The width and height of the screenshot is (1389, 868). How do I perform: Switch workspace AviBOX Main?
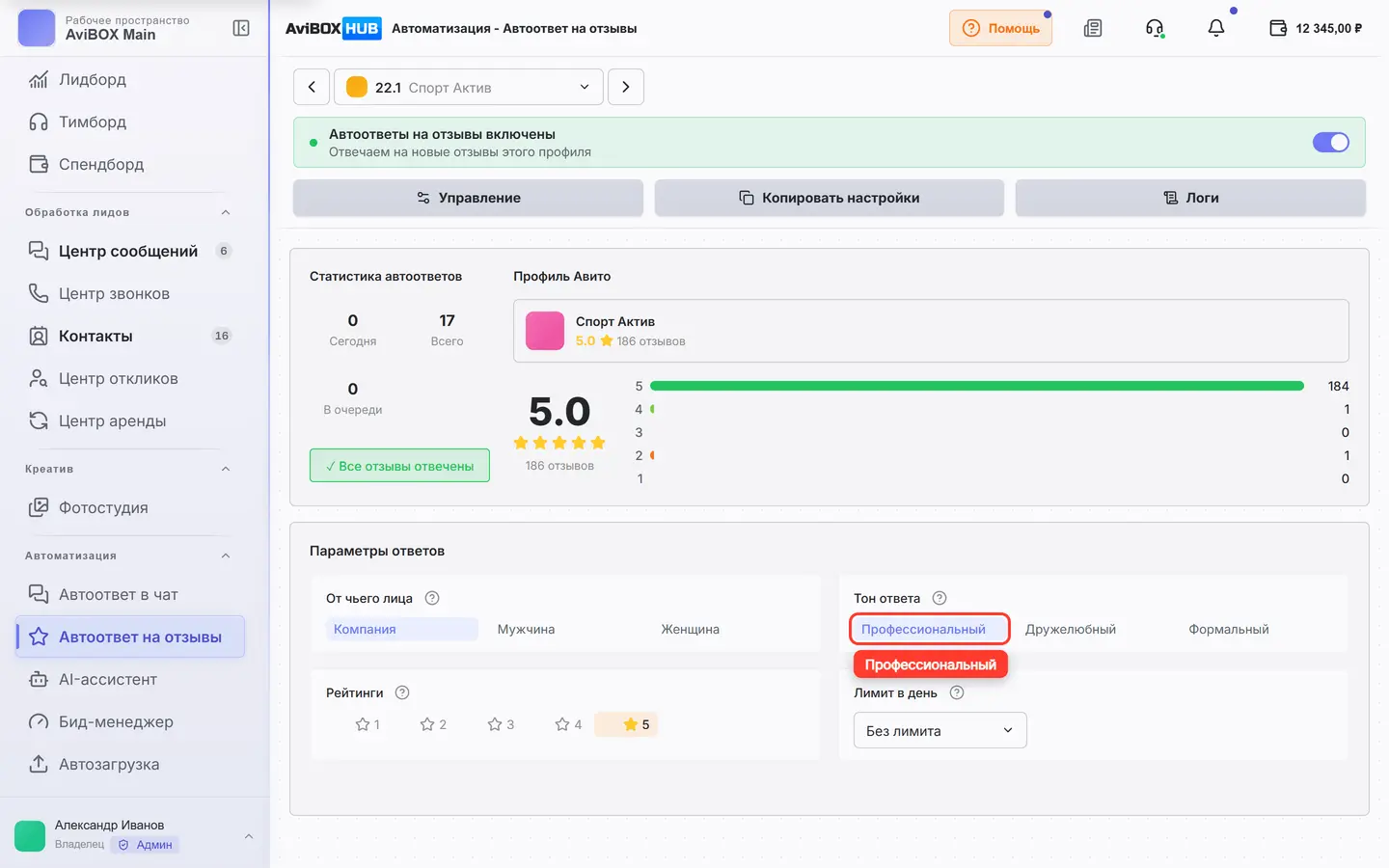(125, 28)
